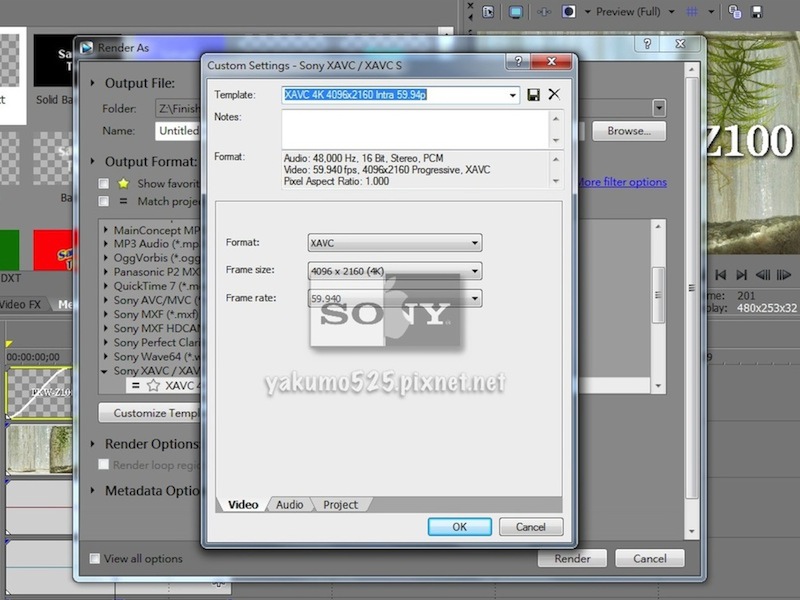
Task: Switch to the Video tab
Action: [243, 505]
